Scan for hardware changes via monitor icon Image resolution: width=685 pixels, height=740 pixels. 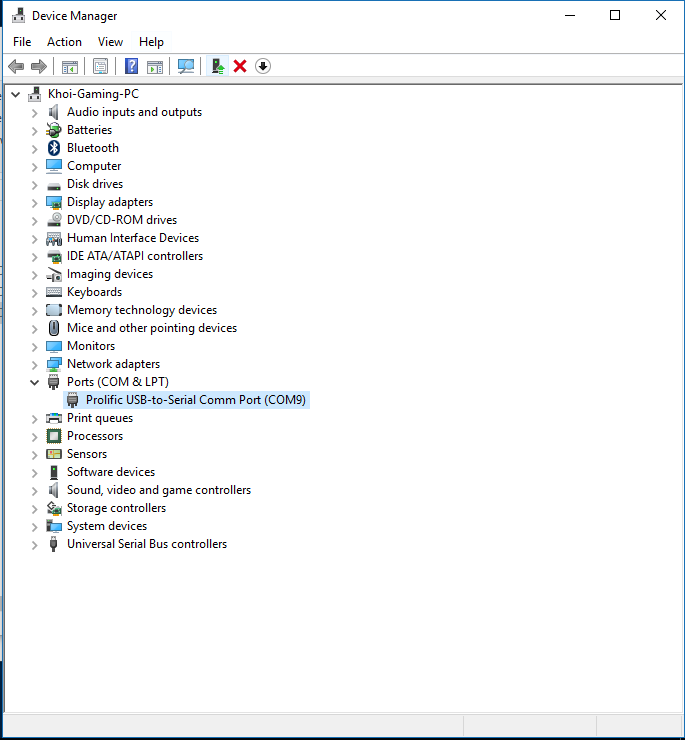[x=186, y=67]
